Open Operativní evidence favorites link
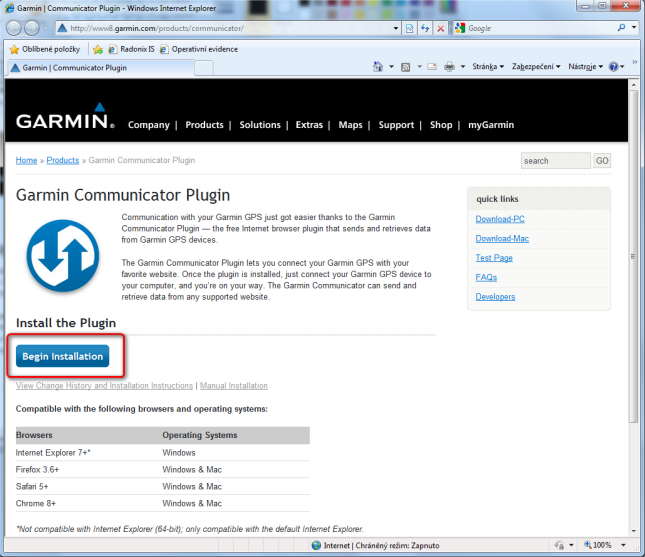Viewport: 645px width, 557px height. pos(199,49)
